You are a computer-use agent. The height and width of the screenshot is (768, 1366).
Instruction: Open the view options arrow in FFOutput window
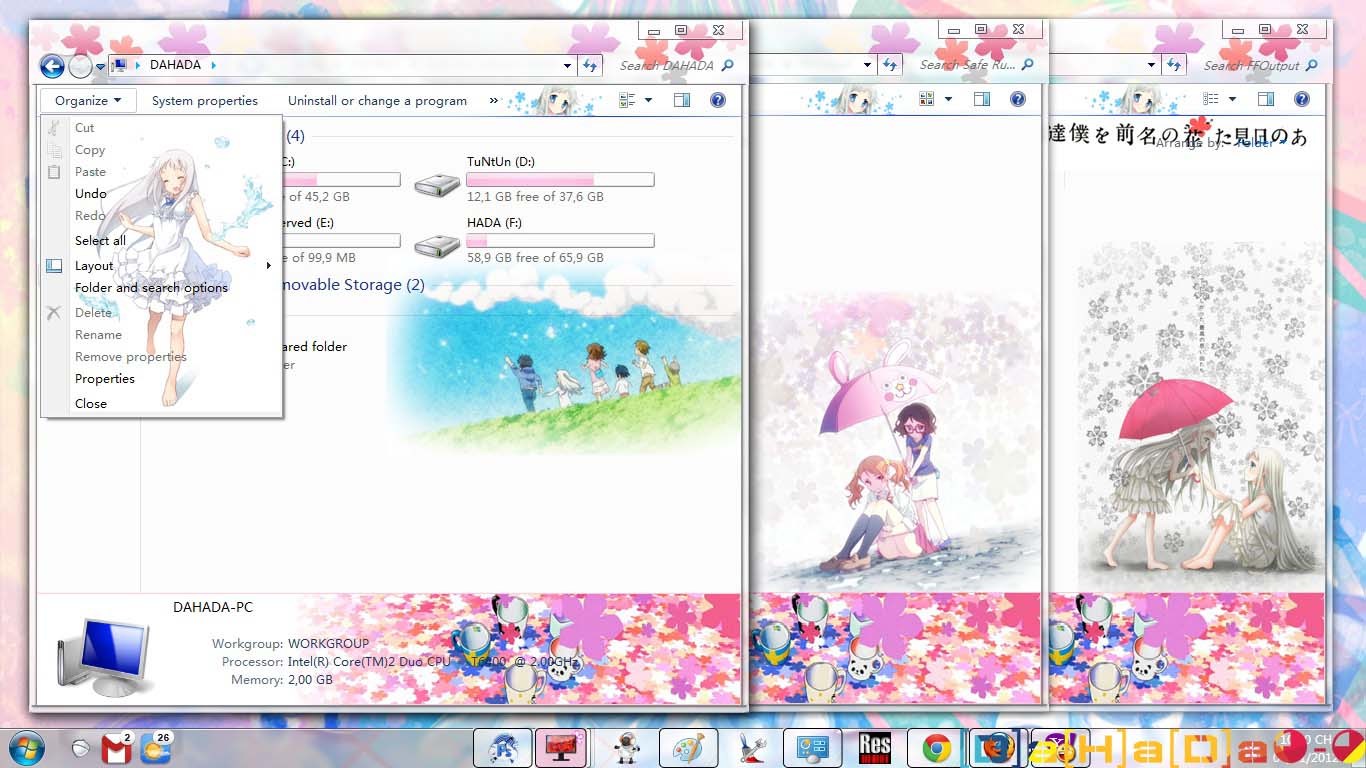point(1232,100)
